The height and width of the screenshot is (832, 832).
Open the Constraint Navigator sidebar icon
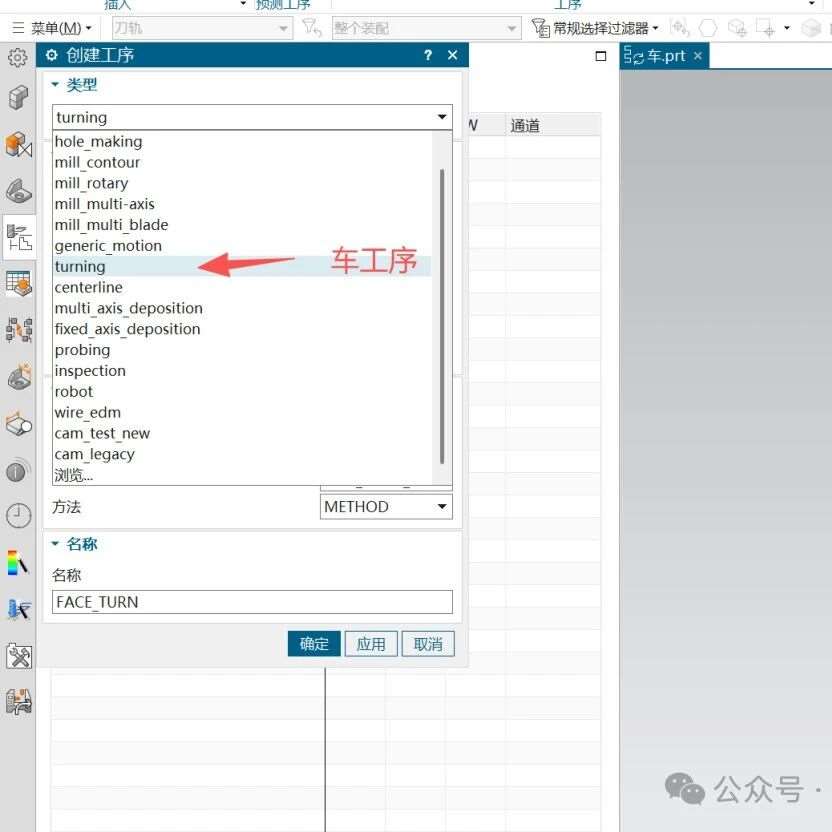click(19, 190)
